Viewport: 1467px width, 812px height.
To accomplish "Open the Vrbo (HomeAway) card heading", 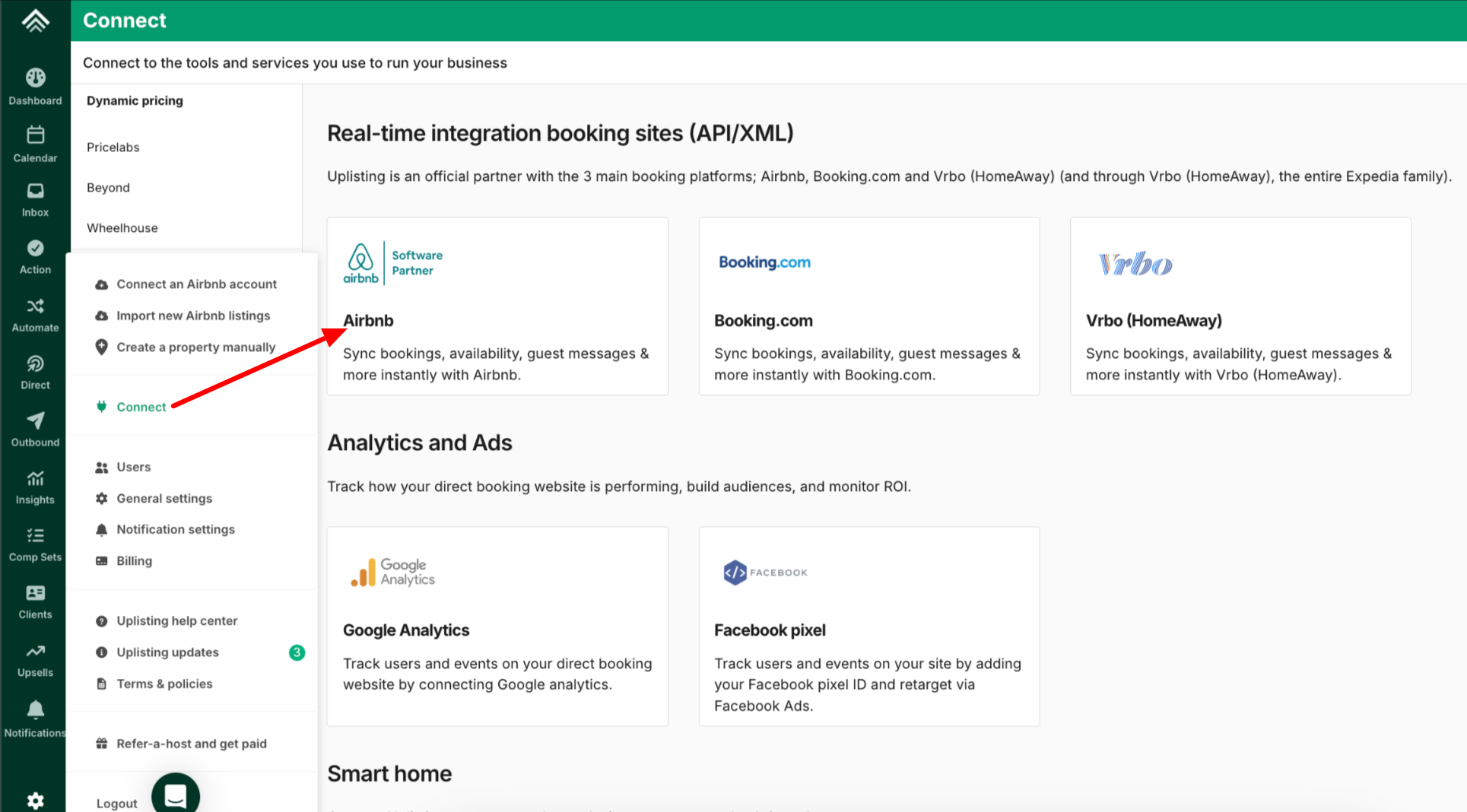I will [x=1154, y=321].
